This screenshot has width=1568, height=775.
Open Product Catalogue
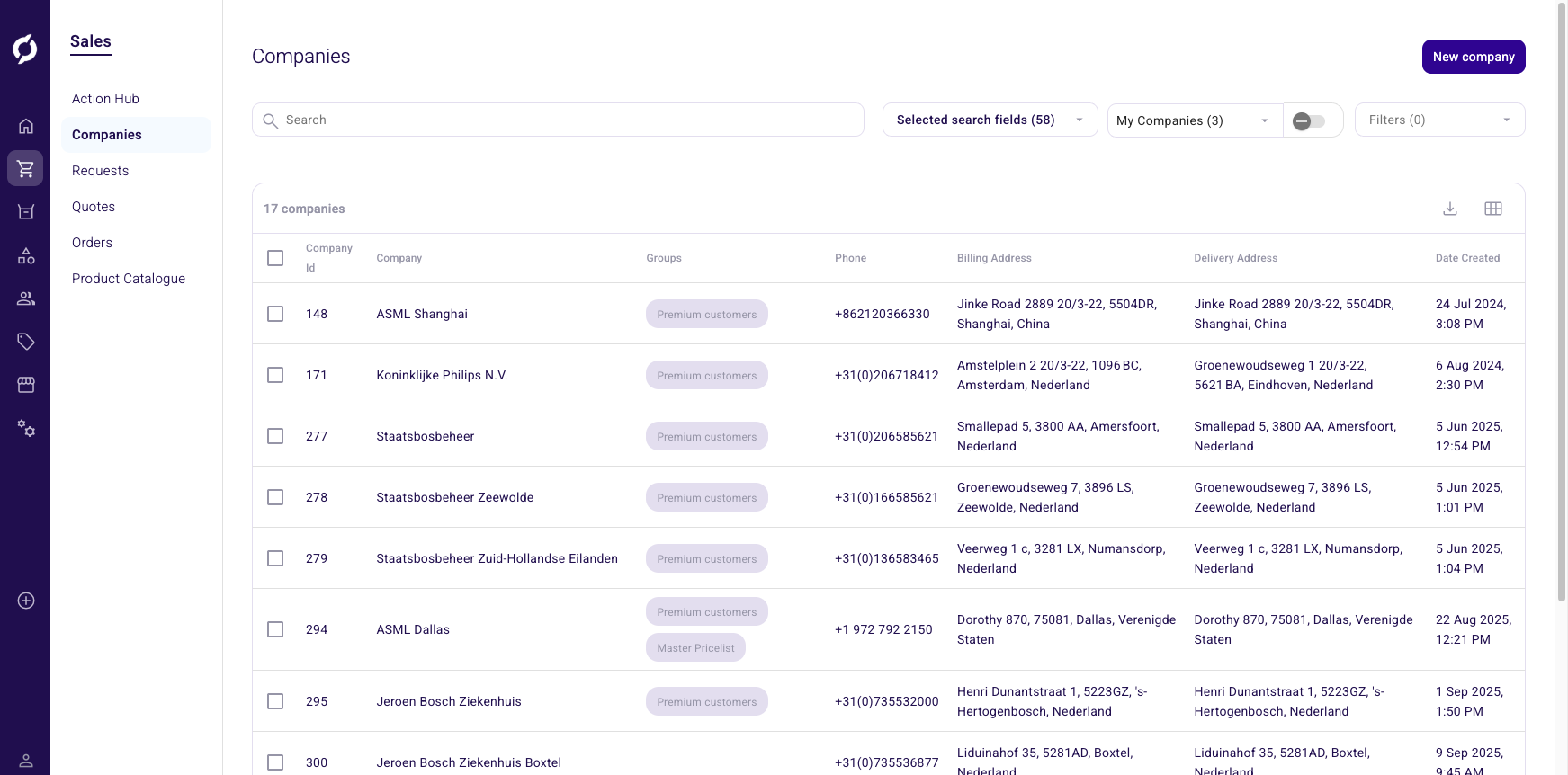pyautogui.click(x=129, y=279)
